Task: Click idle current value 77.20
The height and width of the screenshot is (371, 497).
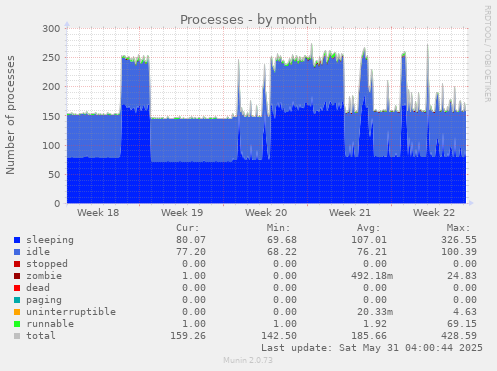Action: (x=191, y=252)
